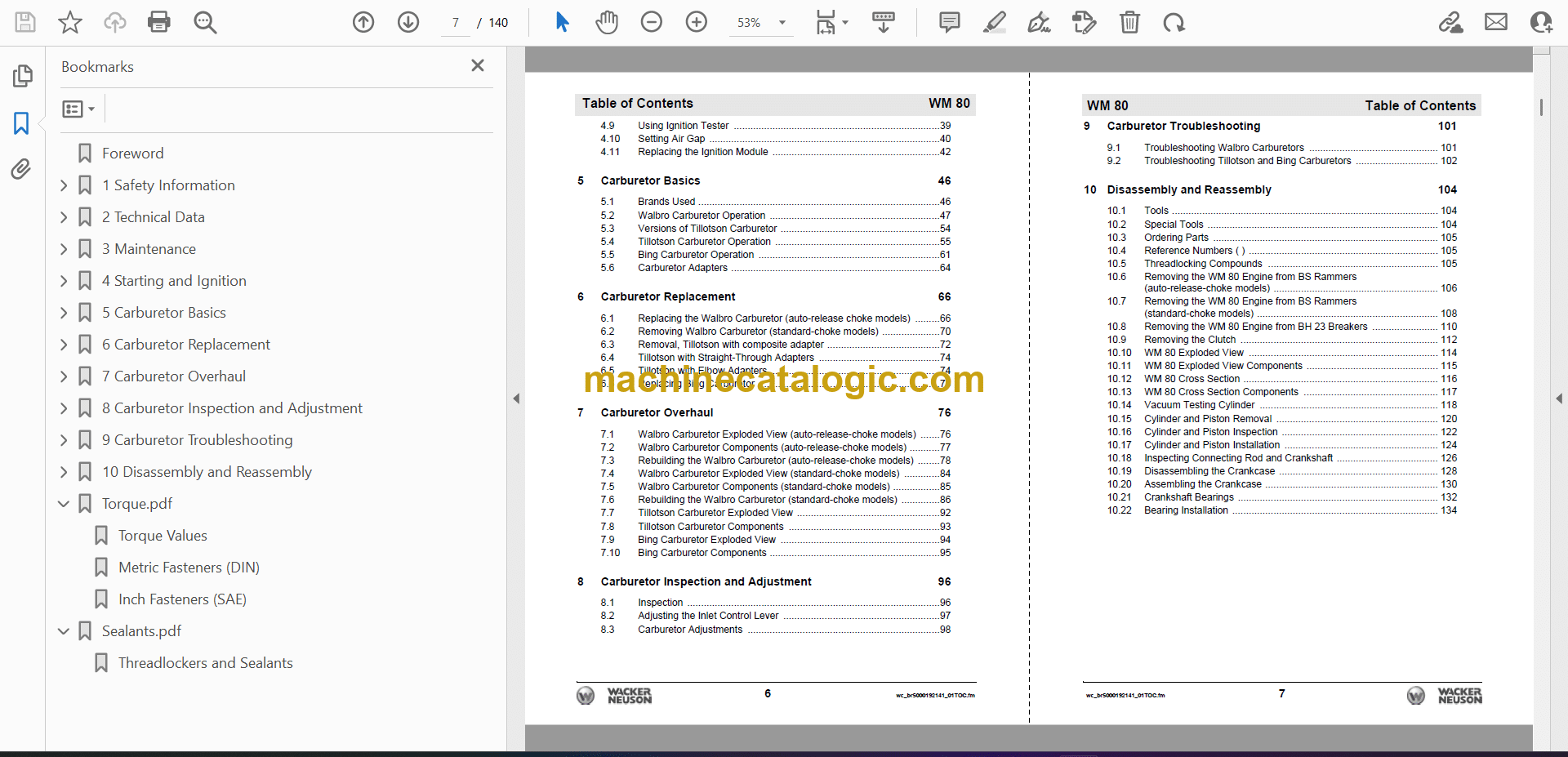Expand the 3 Maintenance bookmark

pos(64,249)
